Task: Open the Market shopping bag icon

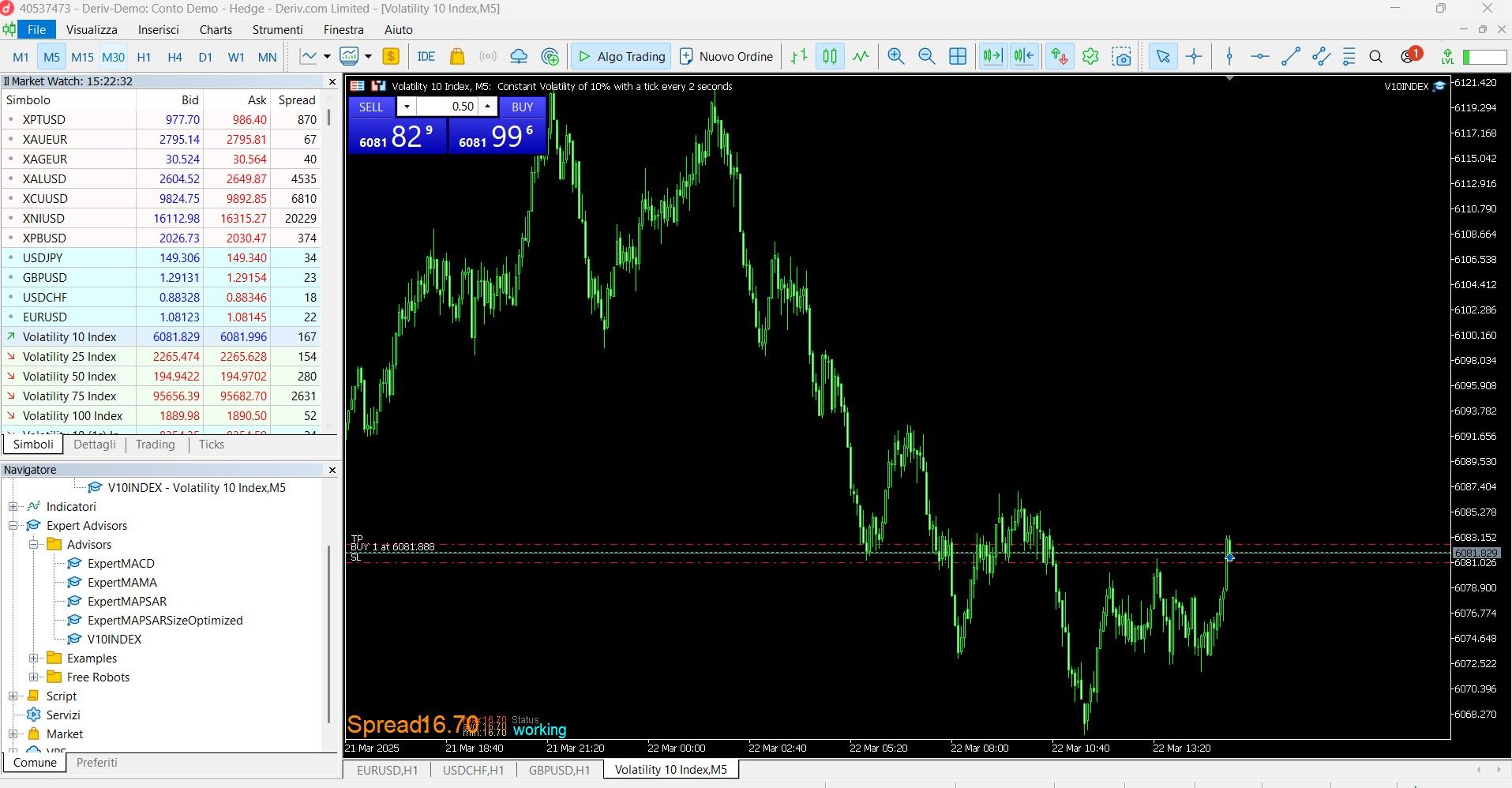Action: [457, 57]
